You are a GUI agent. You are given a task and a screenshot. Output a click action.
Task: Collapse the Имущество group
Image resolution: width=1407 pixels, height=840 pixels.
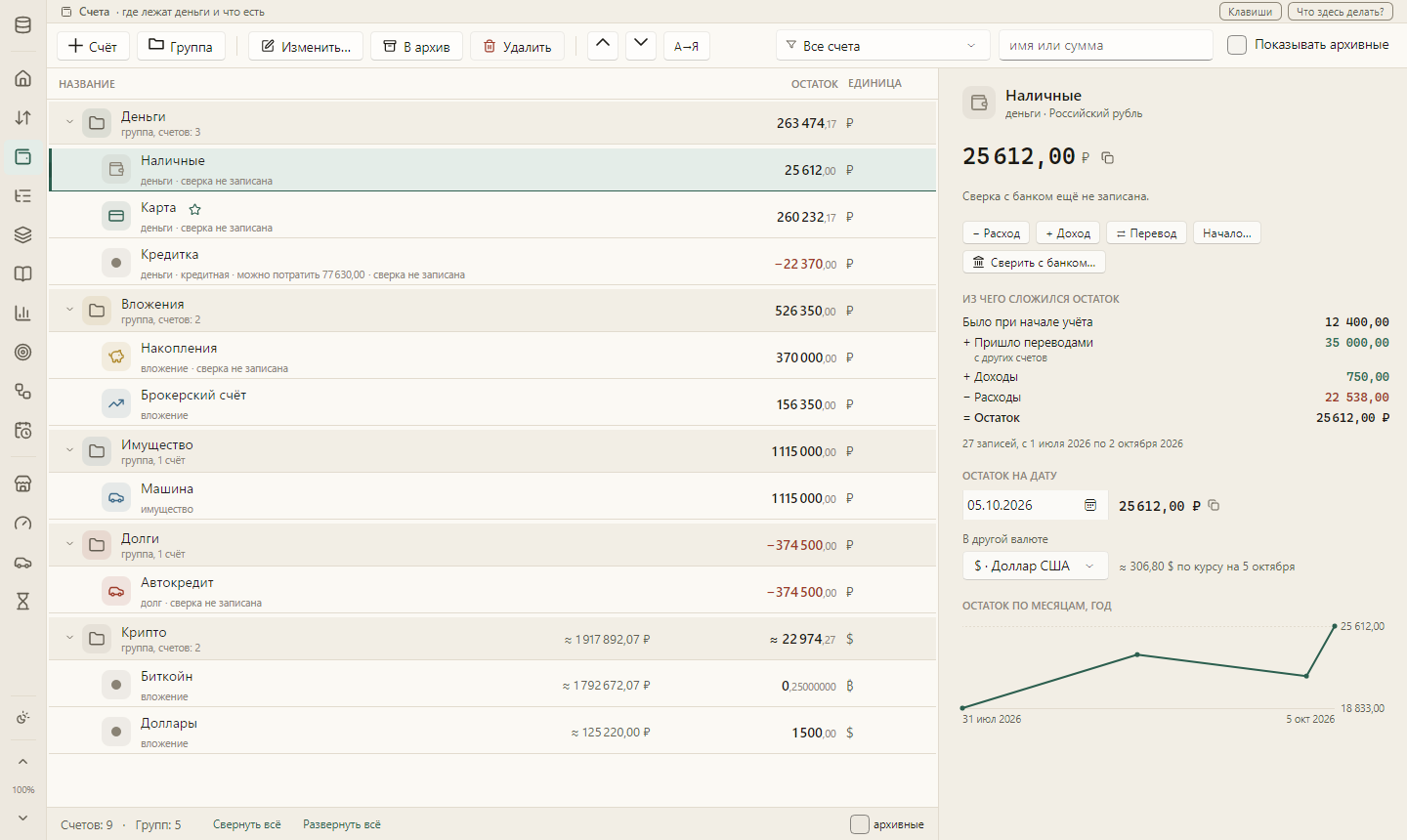[x=69, y=450]
